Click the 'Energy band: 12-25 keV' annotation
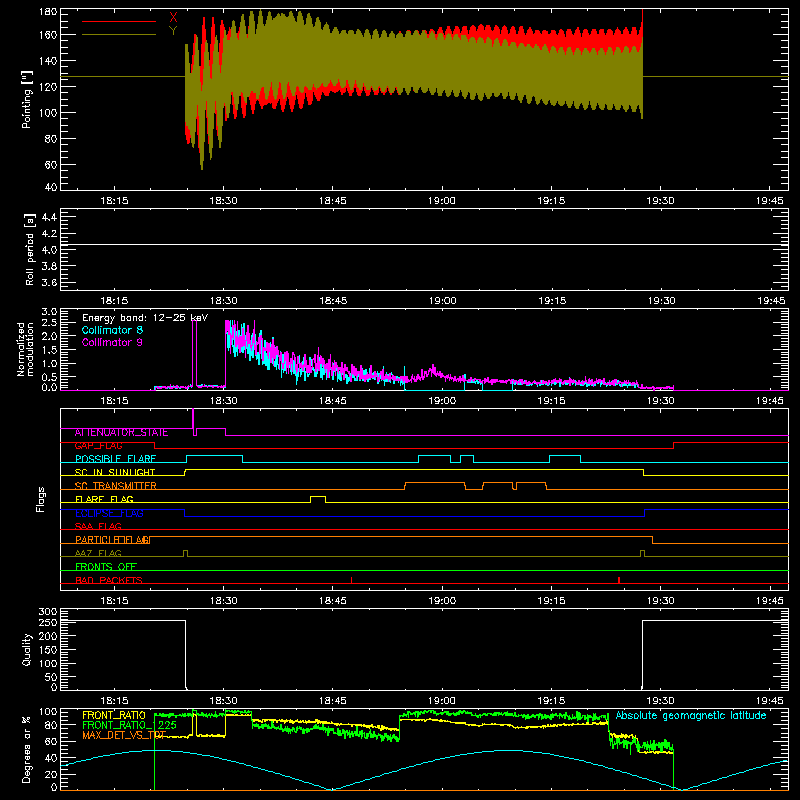This screenshot has height=800, width=800. [x=145, y=318]
